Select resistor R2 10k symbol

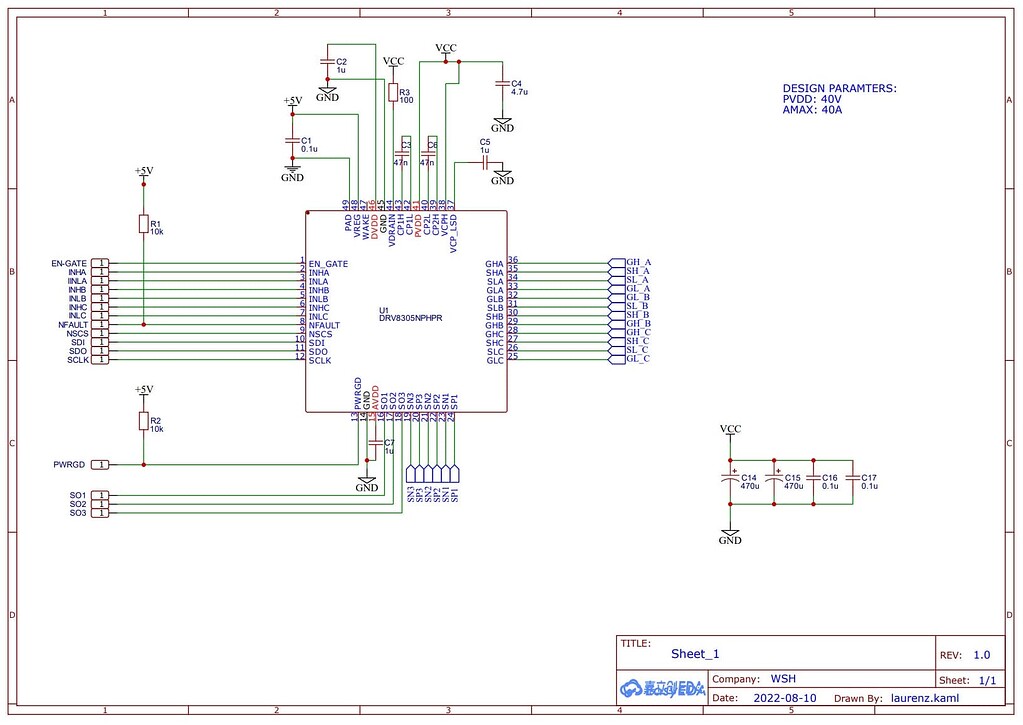tap(144, 421)
